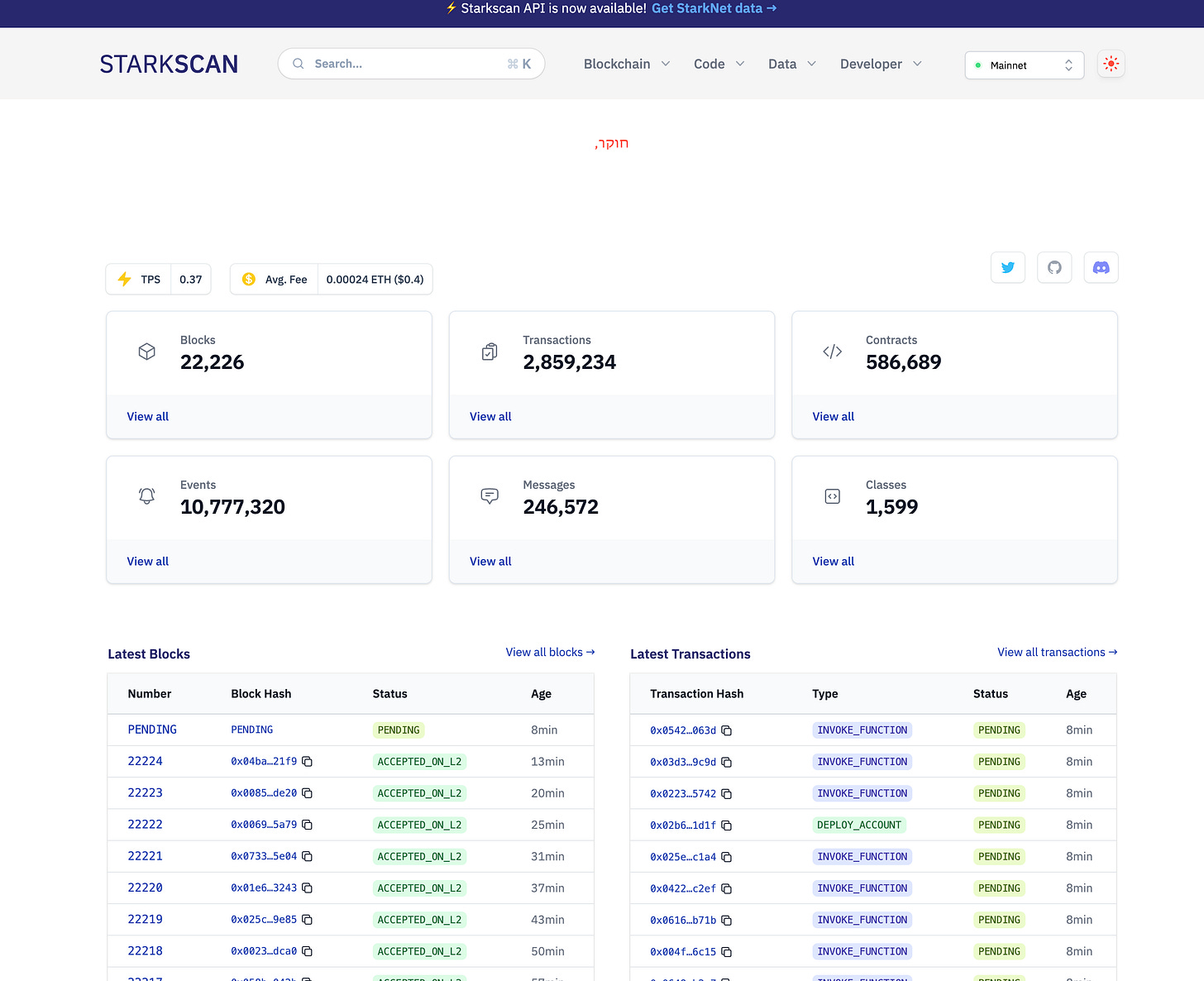Open the GitHub icon button
Screen dimensions: 1204x981
pyautogui.click(x=1054, y=268)
